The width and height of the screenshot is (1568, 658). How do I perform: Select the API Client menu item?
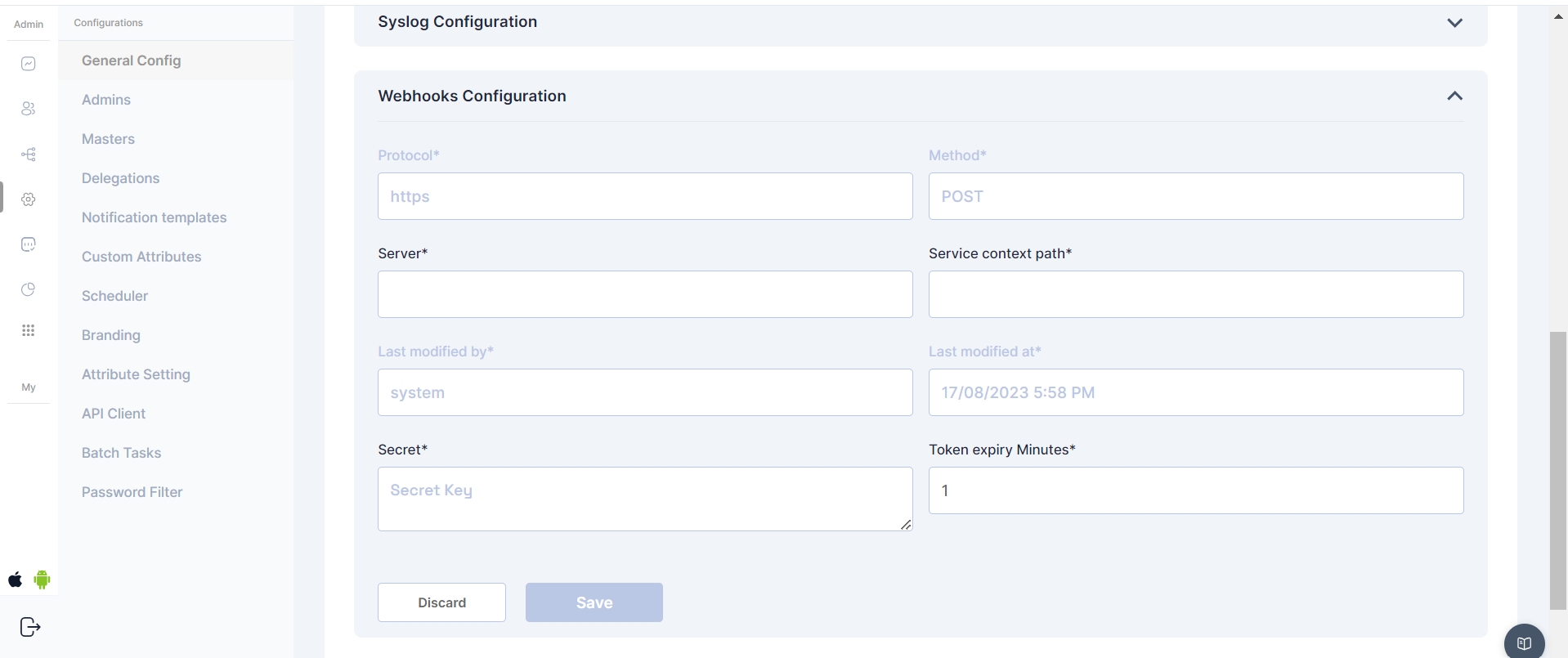(x=114, y=414)
